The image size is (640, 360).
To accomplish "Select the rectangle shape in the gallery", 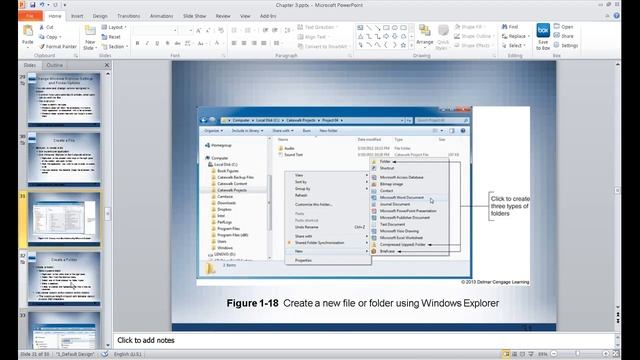I will (x=386, y=28).
